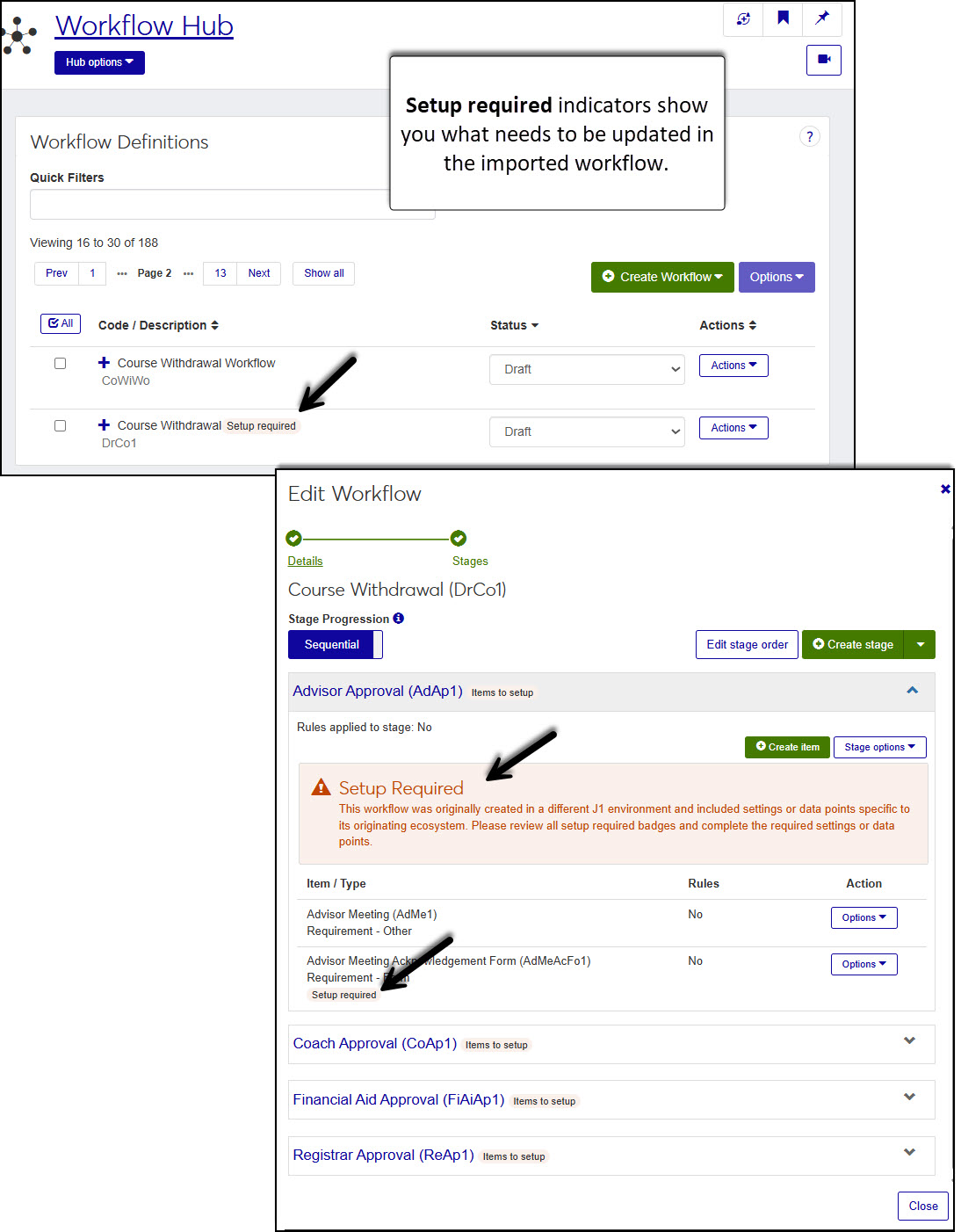
Task: Collapse the Advisor Approval stage chevron
Action: (912, 691)
